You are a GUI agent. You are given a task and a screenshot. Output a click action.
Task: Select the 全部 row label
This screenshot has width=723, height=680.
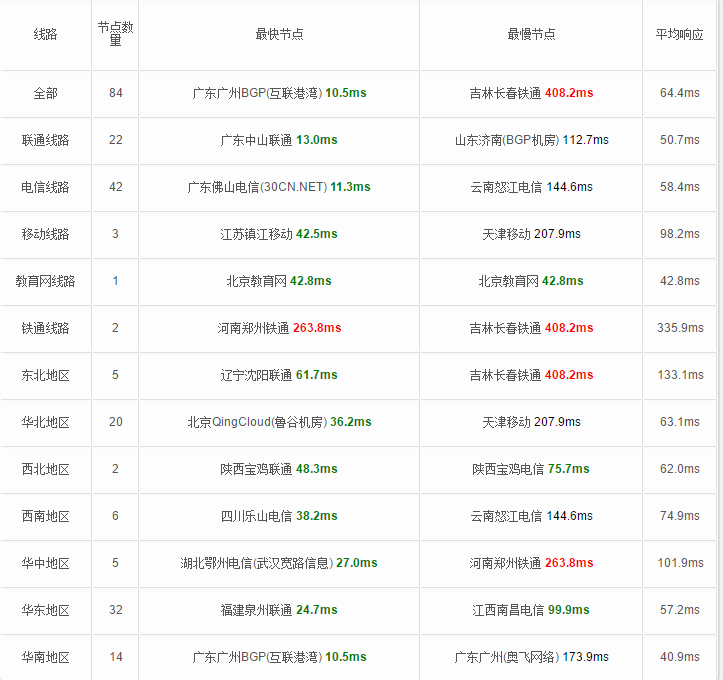45,93
